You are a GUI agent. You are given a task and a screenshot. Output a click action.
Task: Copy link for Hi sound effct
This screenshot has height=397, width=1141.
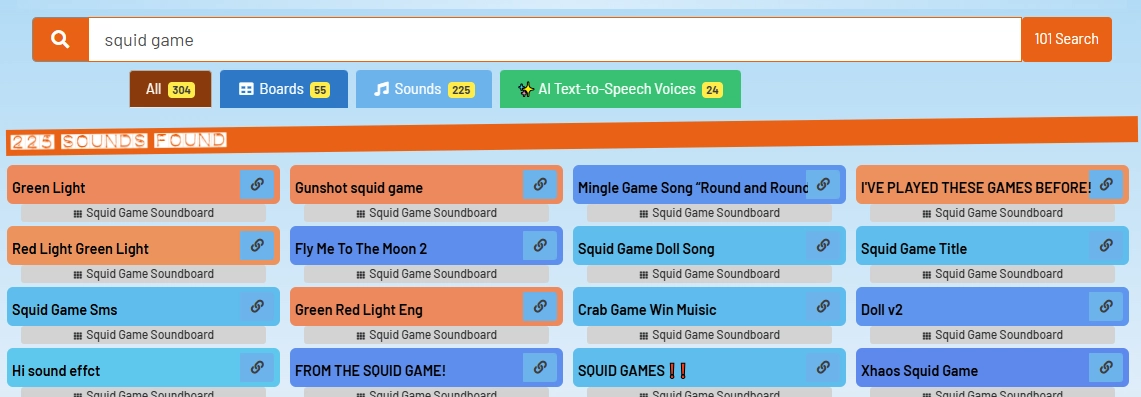[257, 368]
